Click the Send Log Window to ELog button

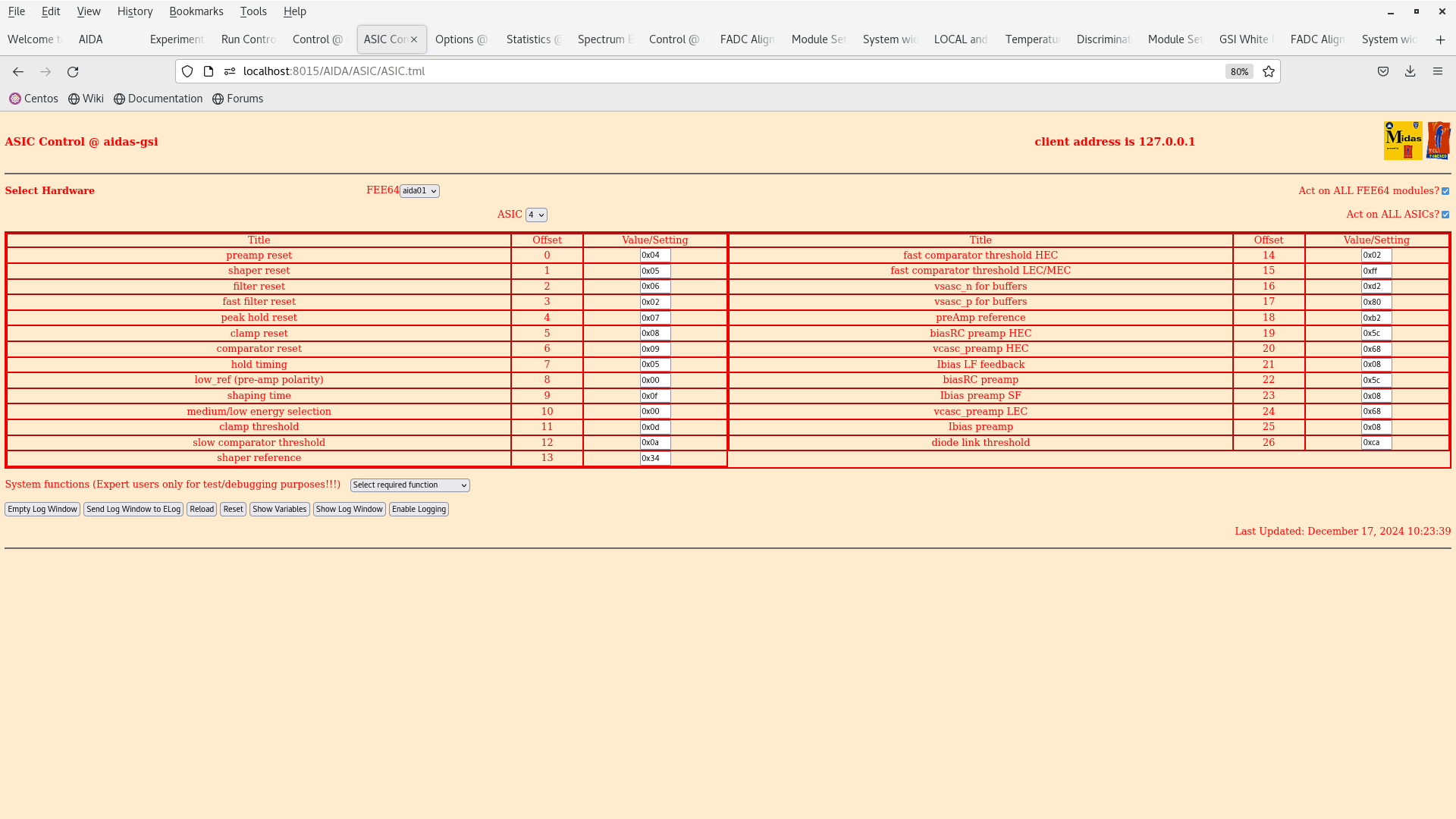(133, 509)
